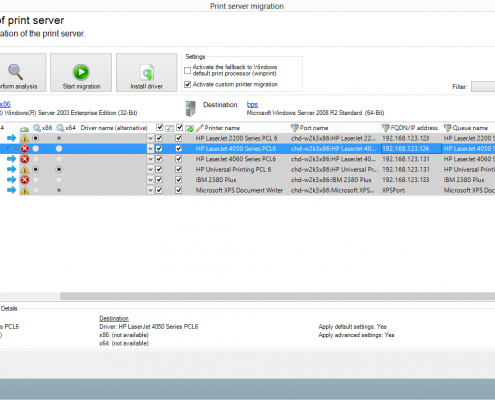Open the bps destination server link
This screenshot has height=400, width=495.
pos(252,105)
